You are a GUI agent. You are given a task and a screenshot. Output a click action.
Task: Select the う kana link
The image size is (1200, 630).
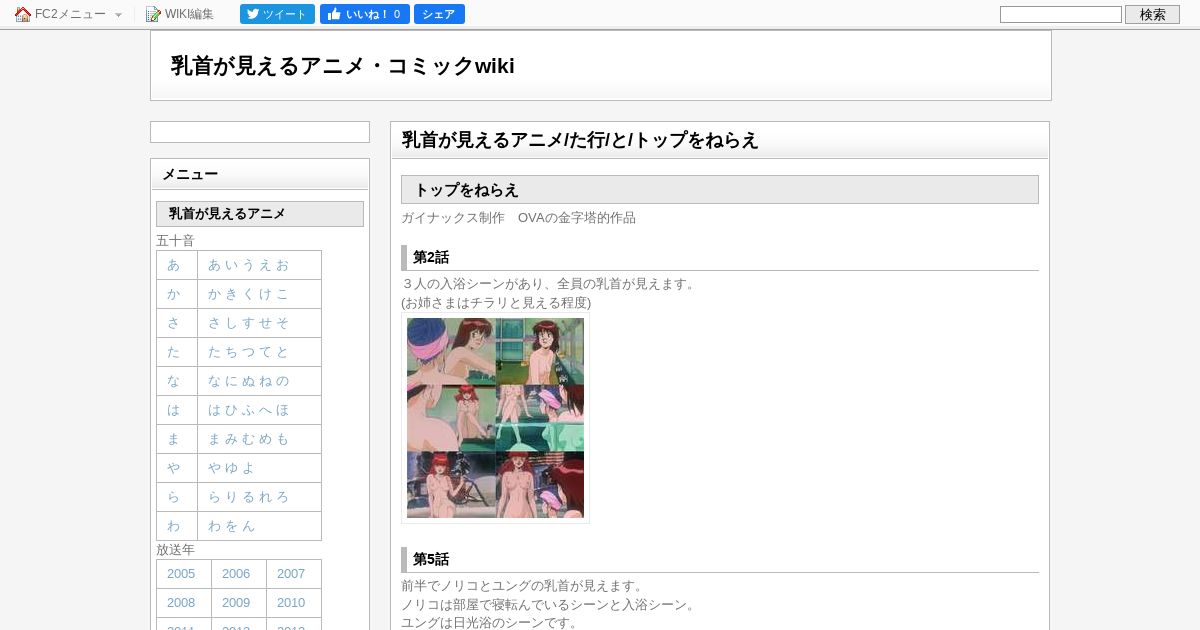tap(248, 265)
